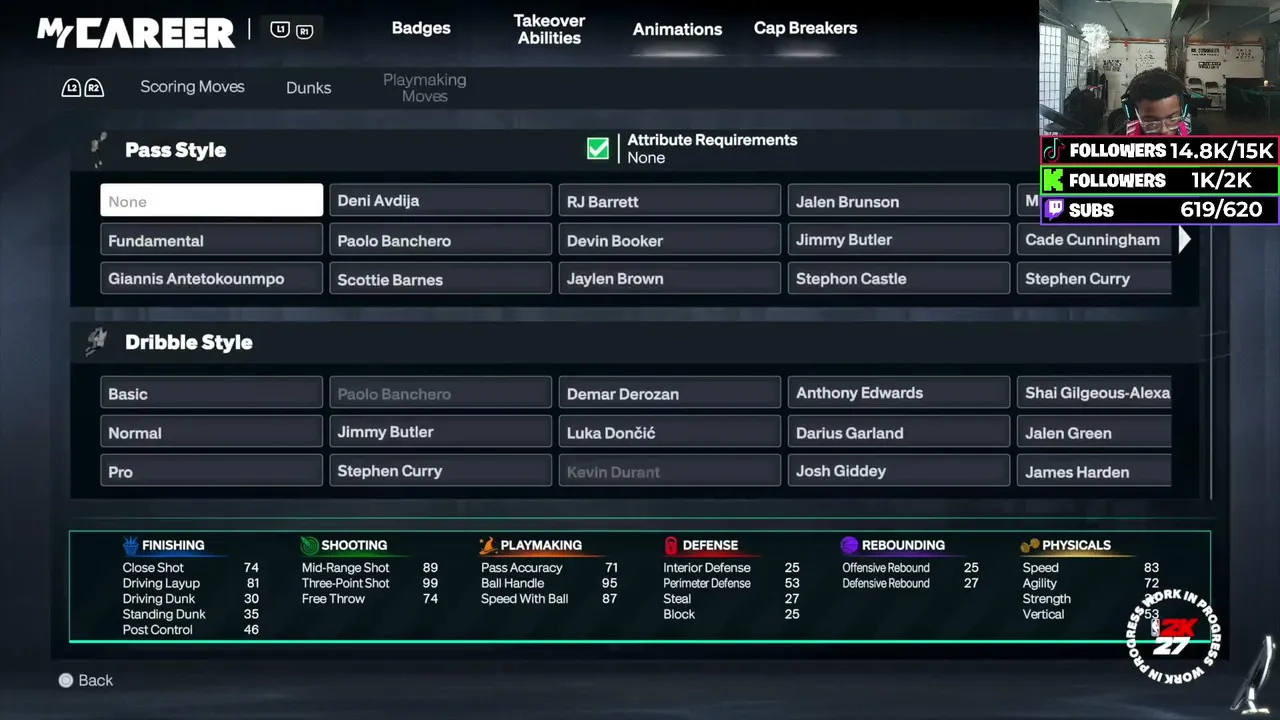This screenshot has height=720, width=1280.
Task: Choose the Darius Garland dribble style
Action: [898, 432]
